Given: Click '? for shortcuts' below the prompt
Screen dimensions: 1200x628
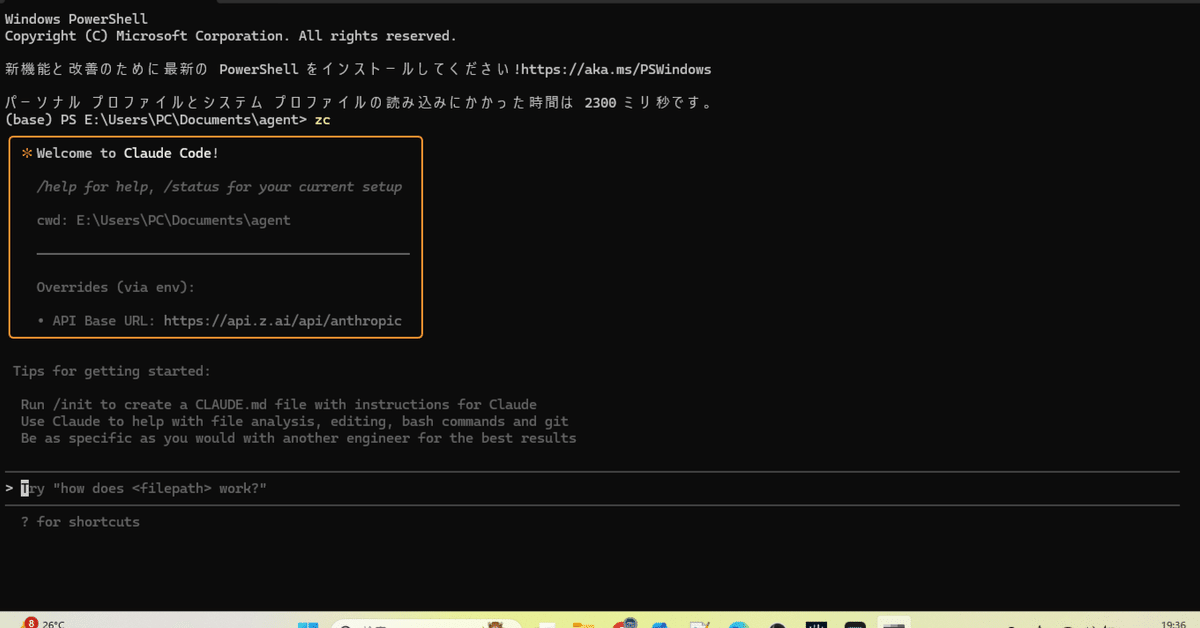Looking at the screenshot, I should [x=80, y=521].
